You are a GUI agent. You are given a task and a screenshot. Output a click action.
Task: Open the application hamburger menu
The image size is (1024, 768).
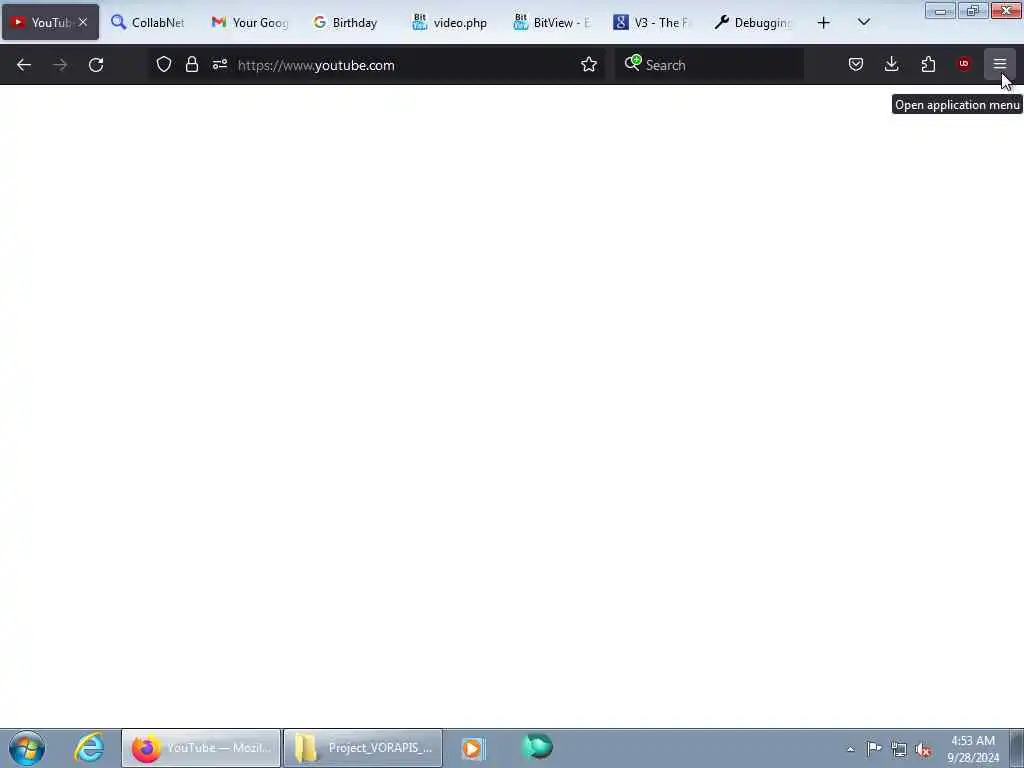[x=1000, y=64]
